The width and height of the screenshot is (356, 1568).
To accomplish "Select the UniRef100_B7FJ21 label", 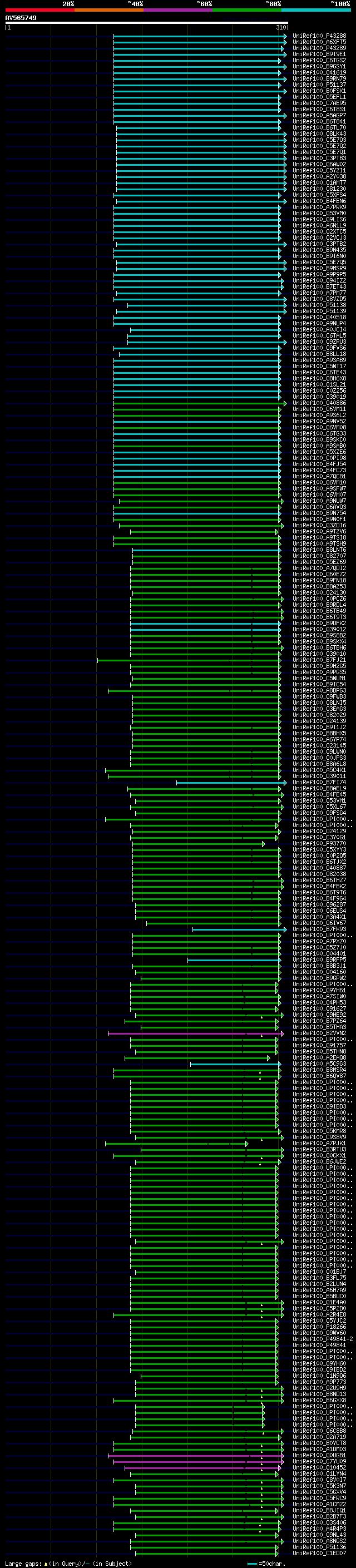I will point(319,660).
